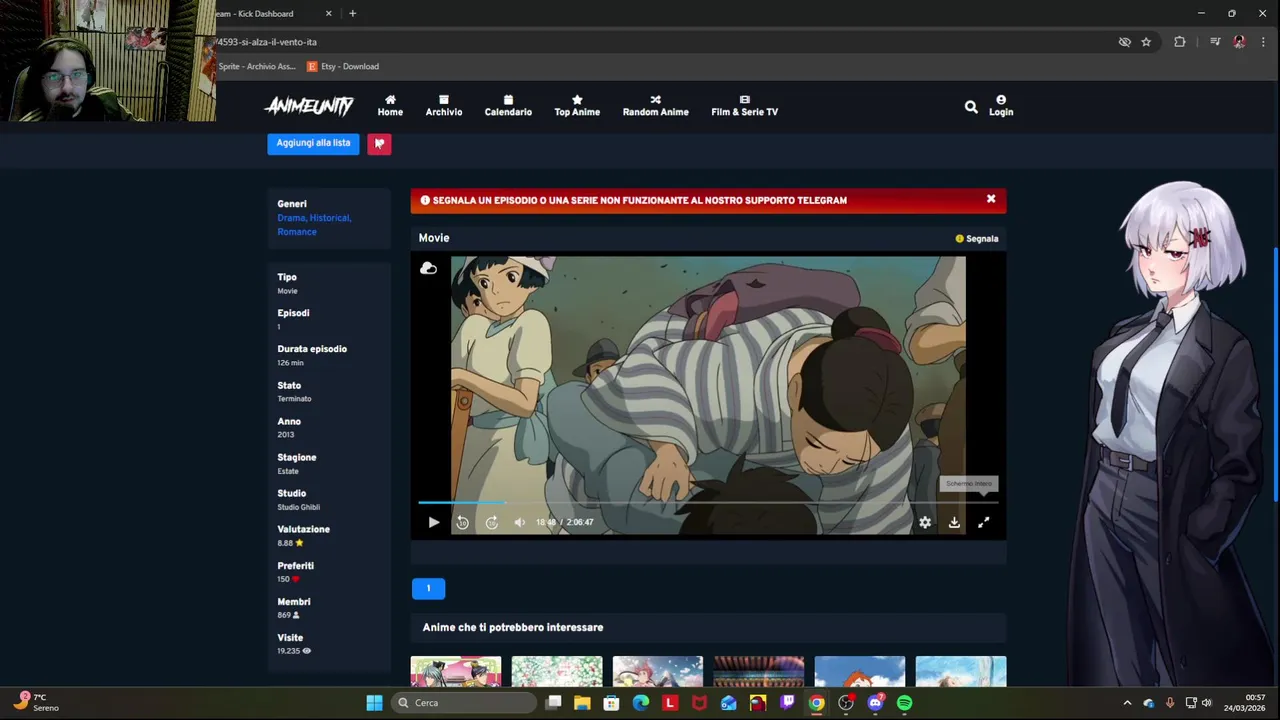The height and width of the screenshot is (720, 1280).
Task: Open Microsoft Edge from taskbar
Action: pyautogui.click(x=641, y=703)
